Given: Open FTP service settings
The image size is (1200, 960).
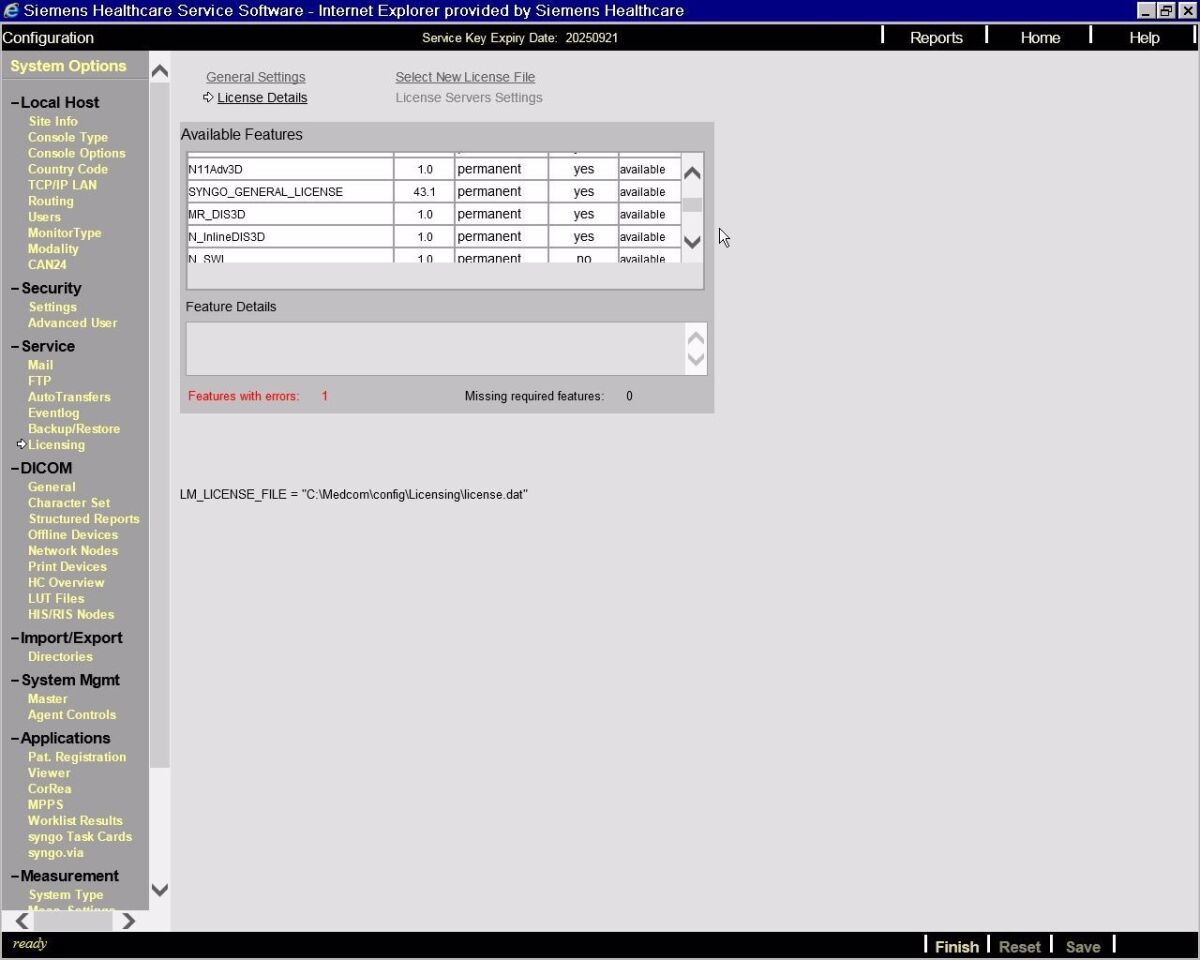Looking at the screenshot, I should [x=39, y=381].
